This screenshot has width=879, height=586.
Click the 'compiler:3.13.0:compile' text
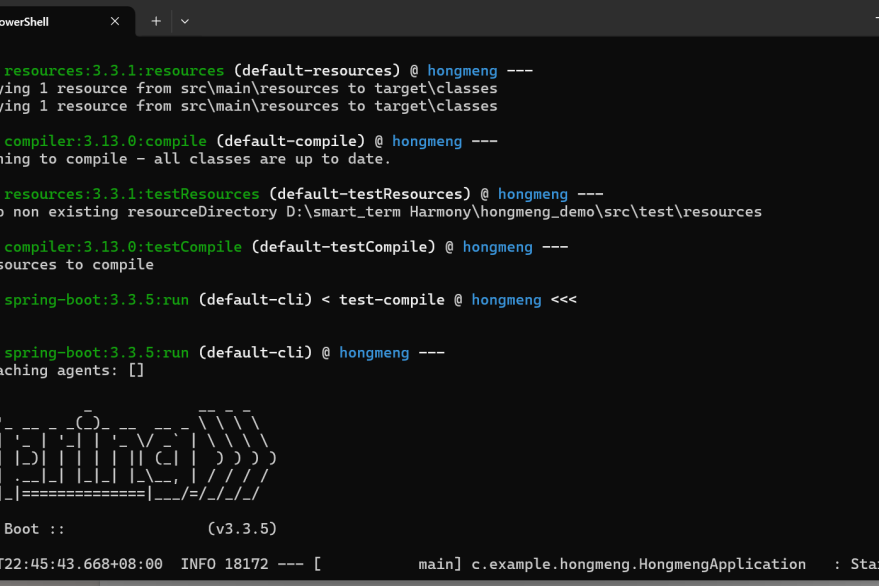(105, 141)
